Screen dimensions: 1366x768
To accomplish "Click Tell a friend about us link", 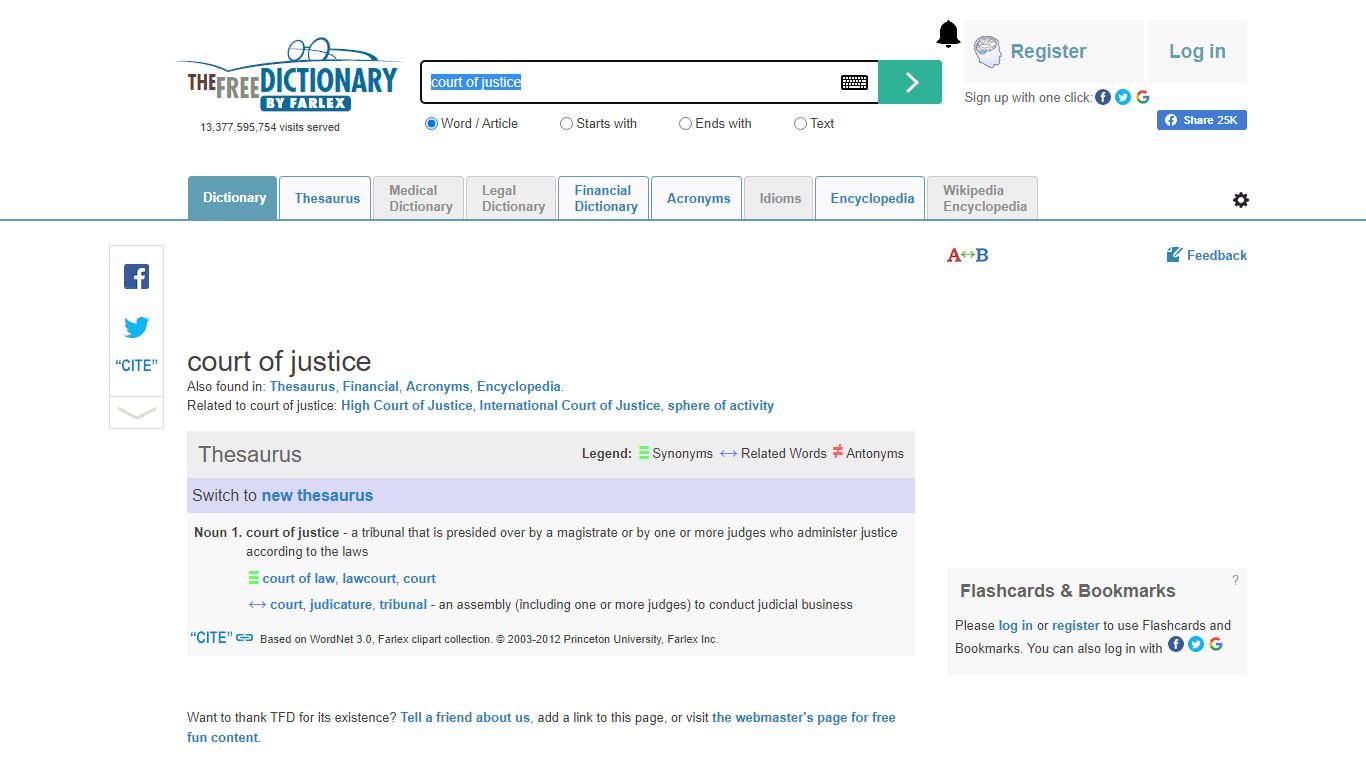I will (465, 717).
